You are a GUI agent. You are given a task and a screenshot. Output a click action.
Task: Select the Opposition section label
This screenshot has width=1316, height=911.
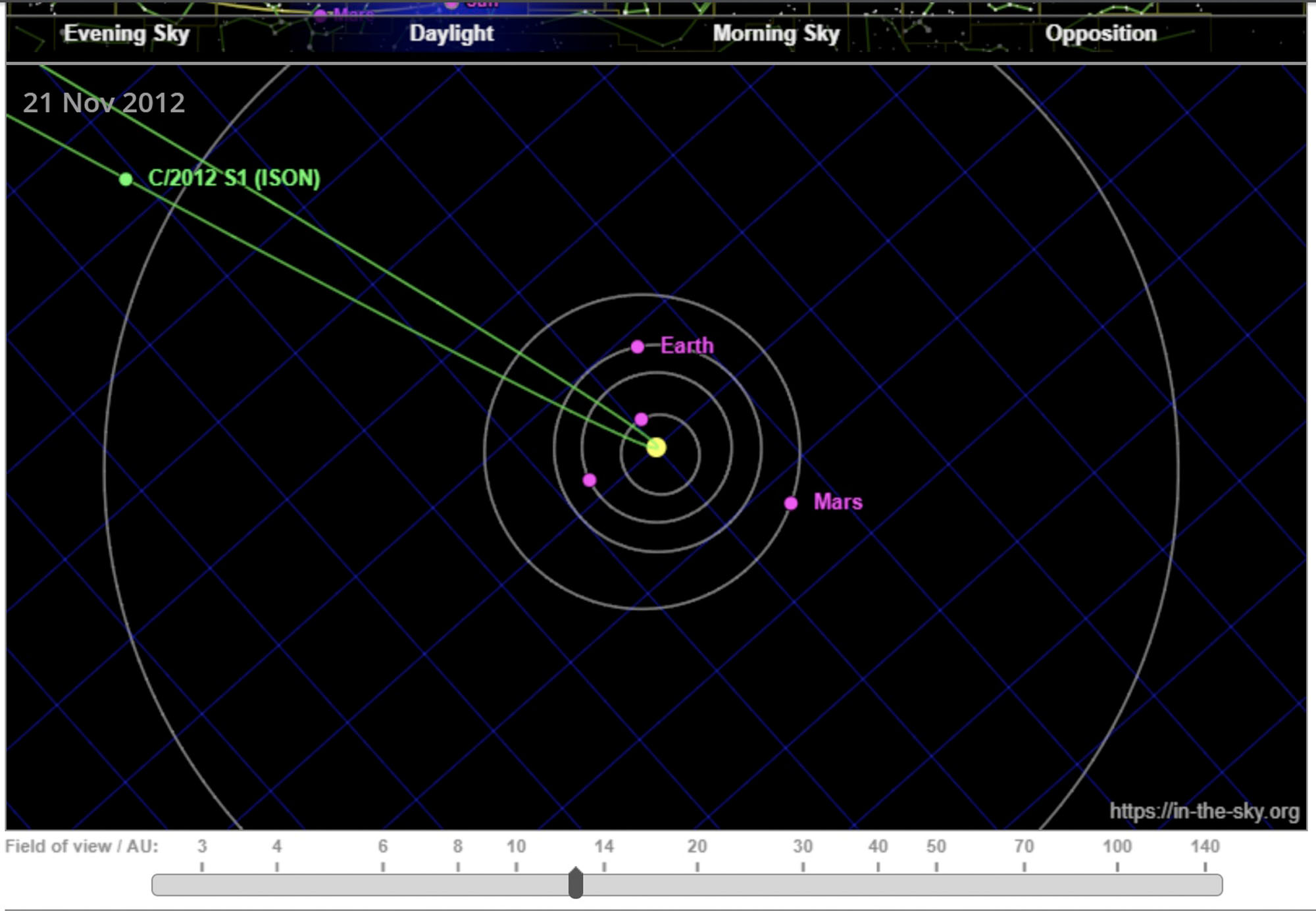[1100, 34]
